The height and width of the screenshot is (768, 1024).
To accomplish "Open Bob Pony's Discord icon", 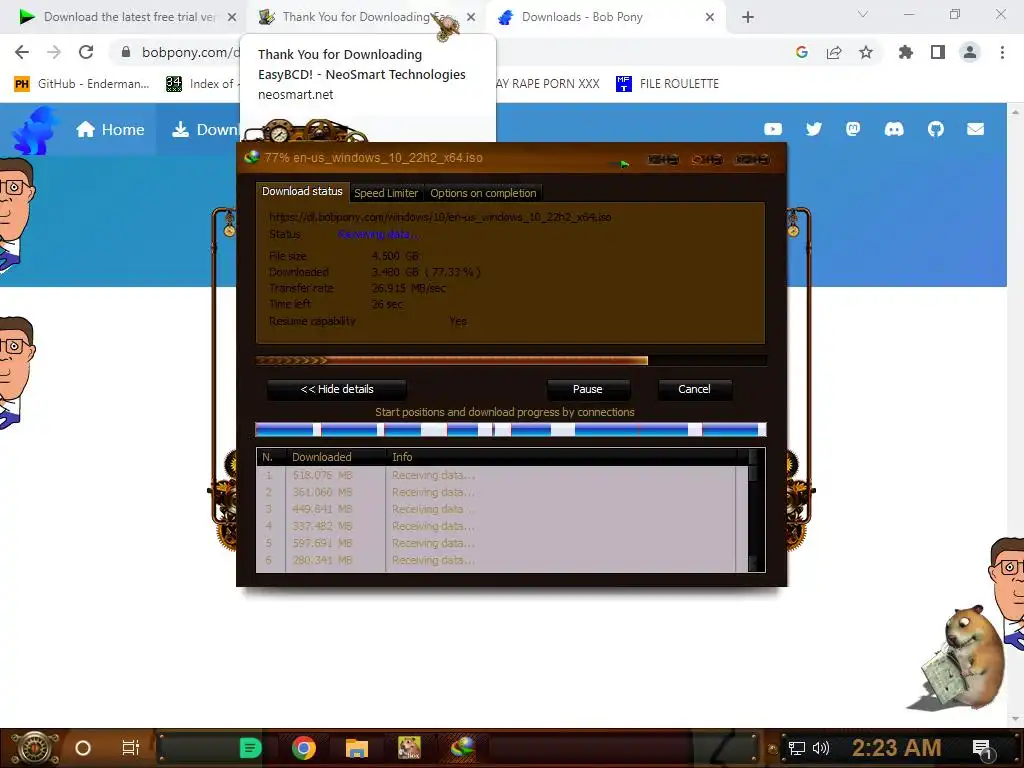I will [x=894, y=129].
